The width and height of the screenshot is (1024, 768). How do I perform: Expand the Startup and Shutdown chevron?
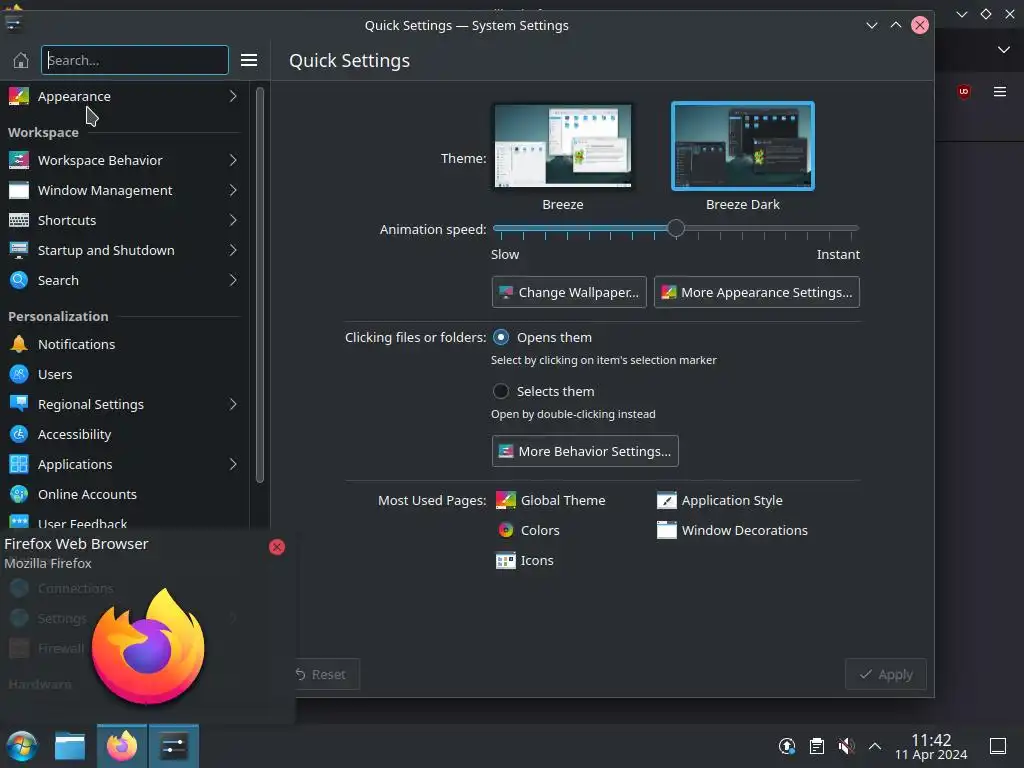pyautogui.click(x=233, y=250)
